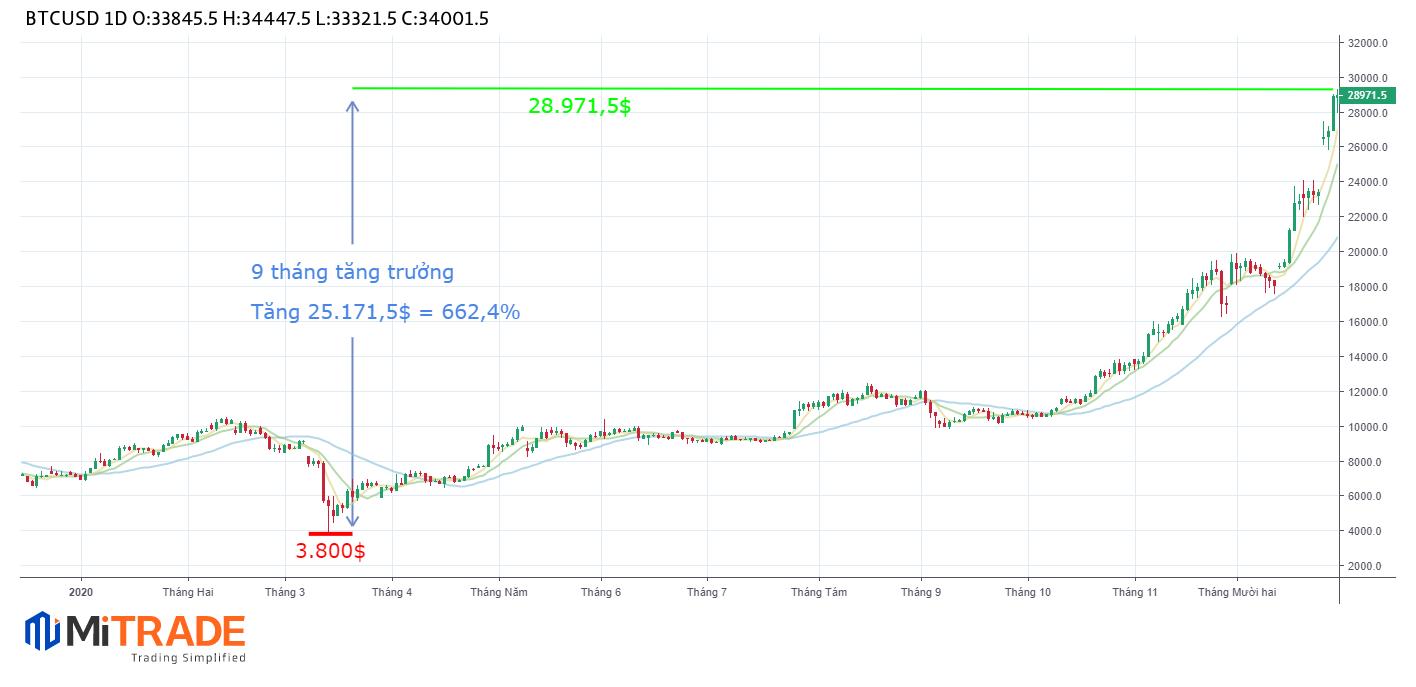Select 'Tháng Tám' on the time axis
Viewport: 1416px width, 687px height.
818,592
